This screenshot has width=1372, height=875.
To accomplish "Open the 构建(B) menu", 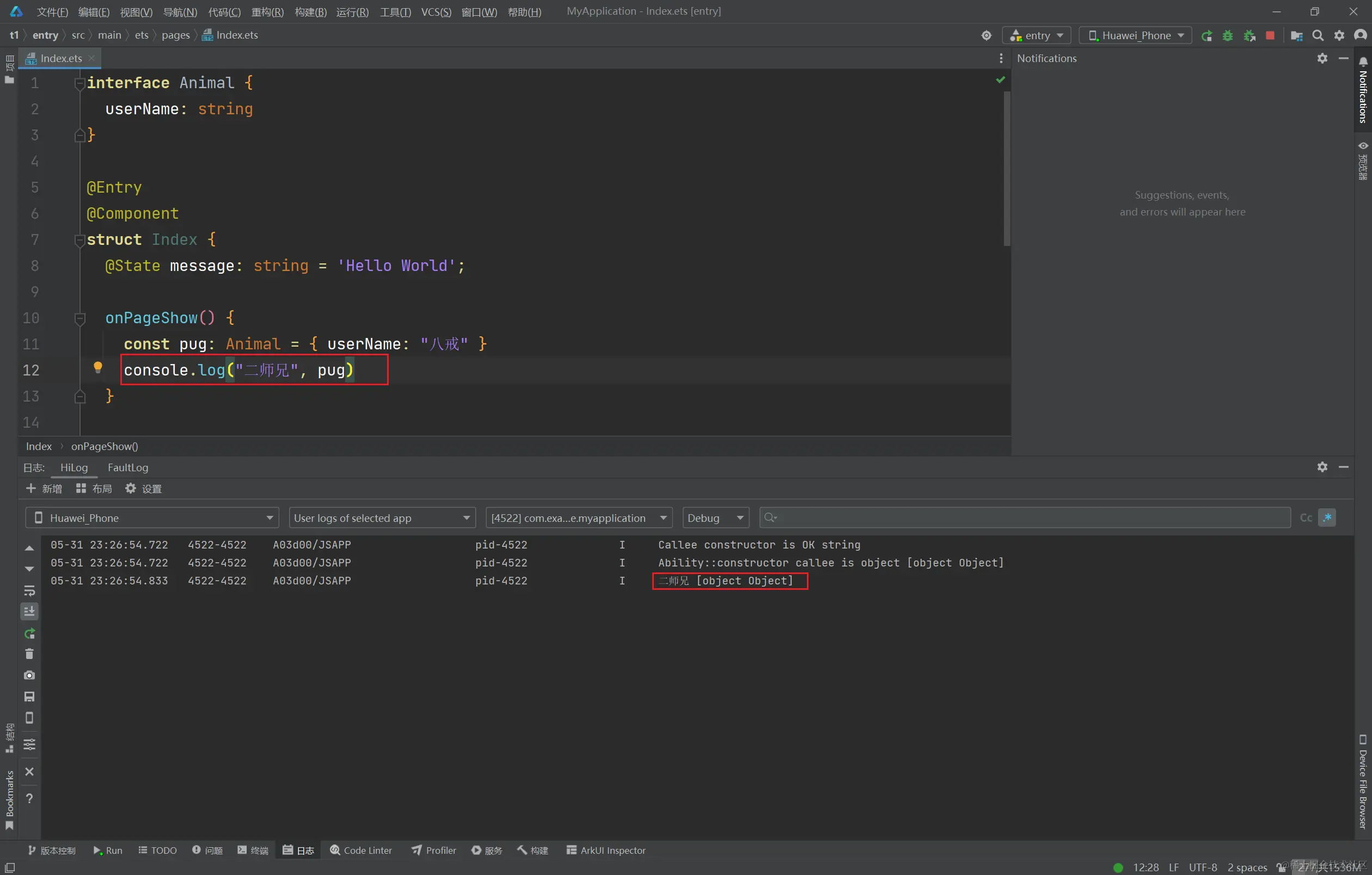I will [310, 12].
